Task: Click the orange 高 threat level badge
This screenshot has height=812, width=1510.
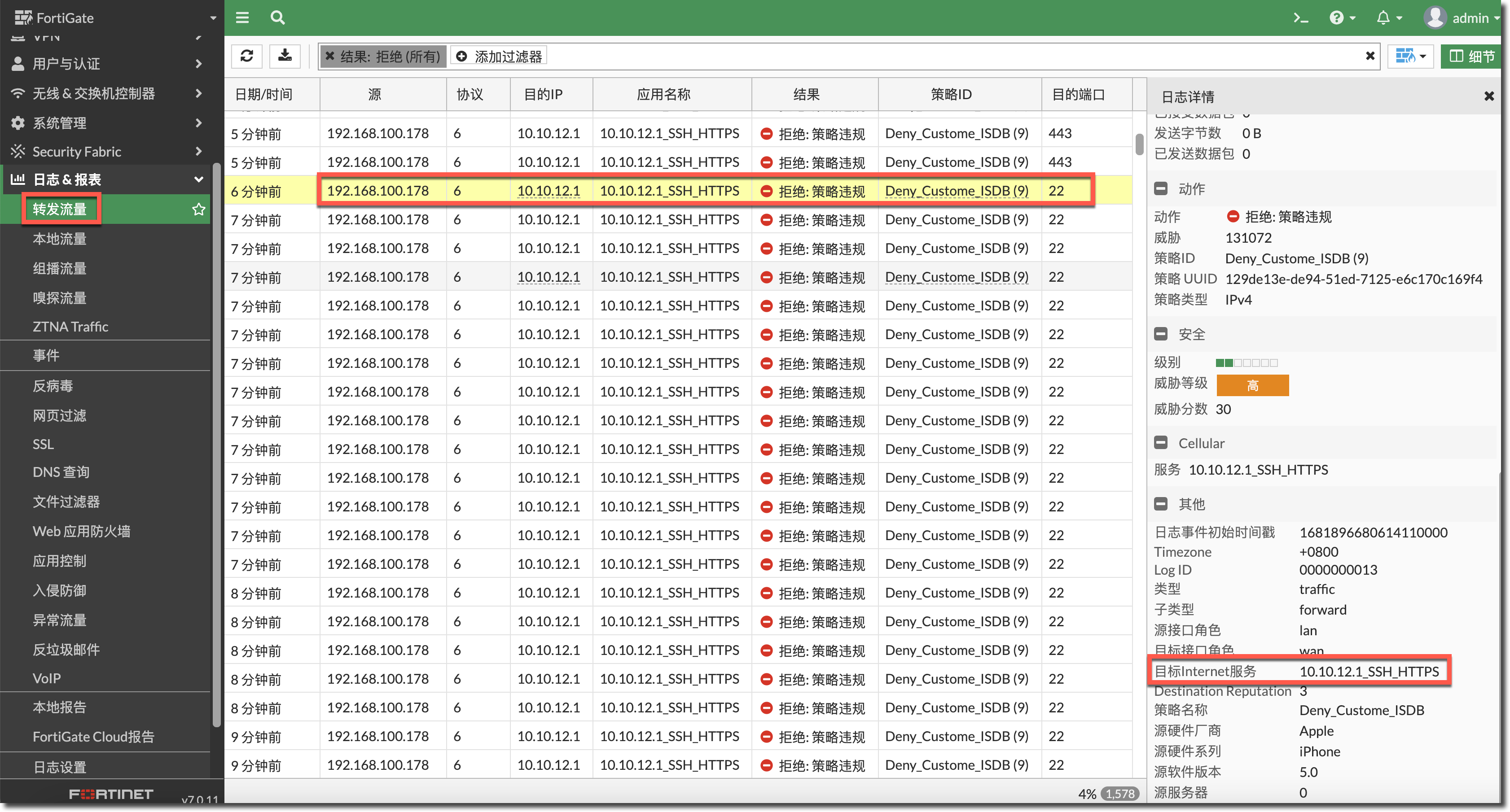Action: tap(1252, 385)
